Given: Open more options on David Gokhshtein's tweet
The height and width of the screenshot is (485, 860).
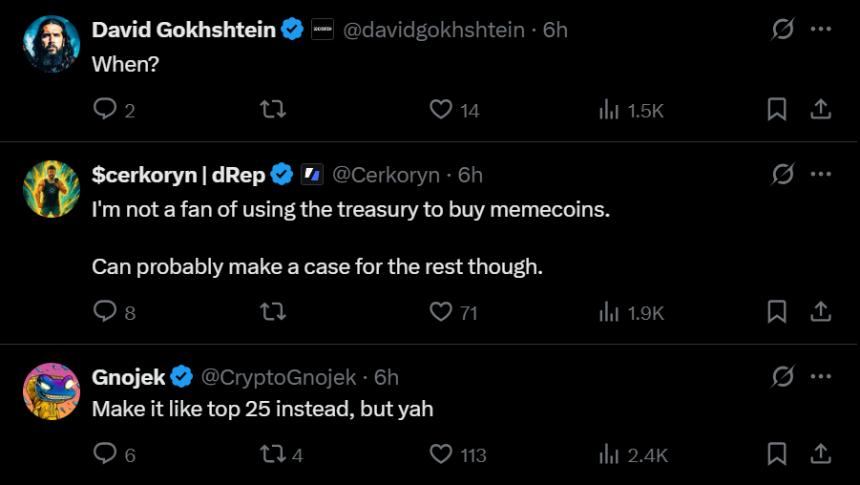Looking at the screenshot, I should click(x=821, y=30).
